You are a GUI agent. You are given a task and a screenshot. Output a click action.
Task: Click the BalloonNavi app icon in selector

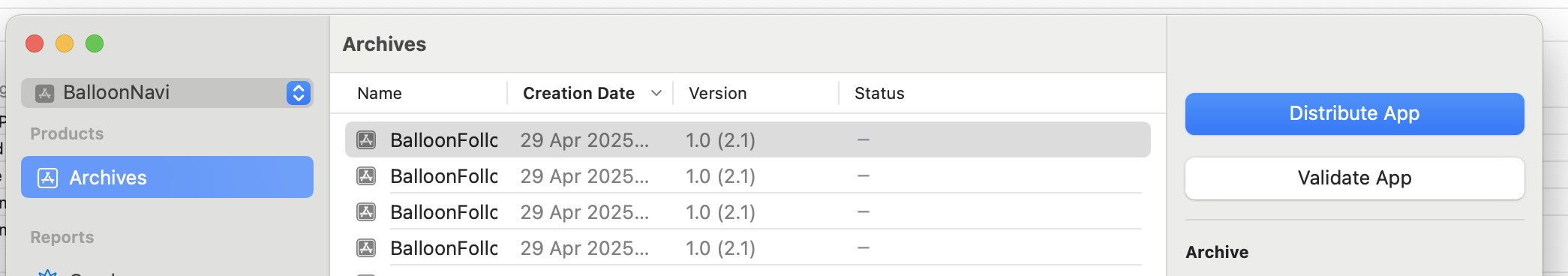[45, 93]
